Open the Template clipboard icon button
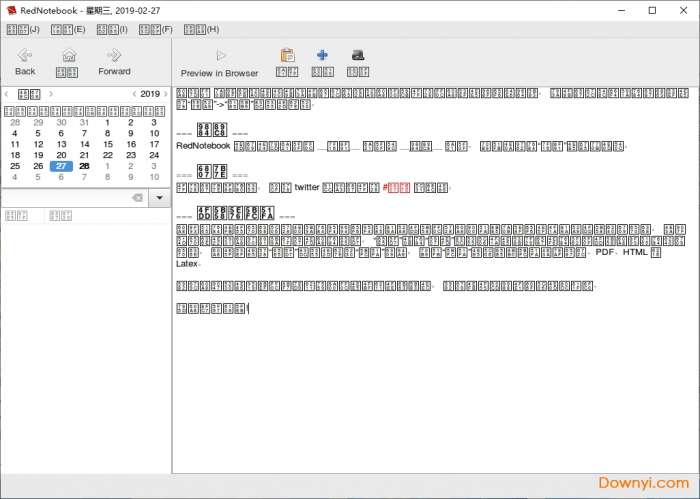This screenshot has height=499, width=700. [x=287, y=62]
